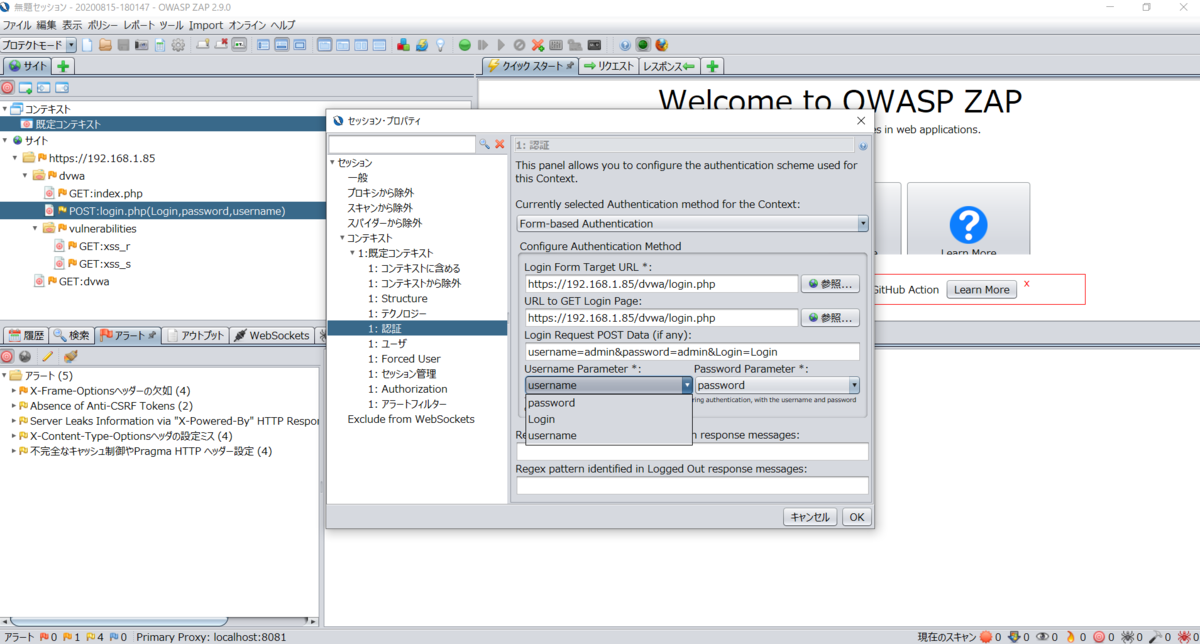Click the green Start recording circle icon

(465, 45)
